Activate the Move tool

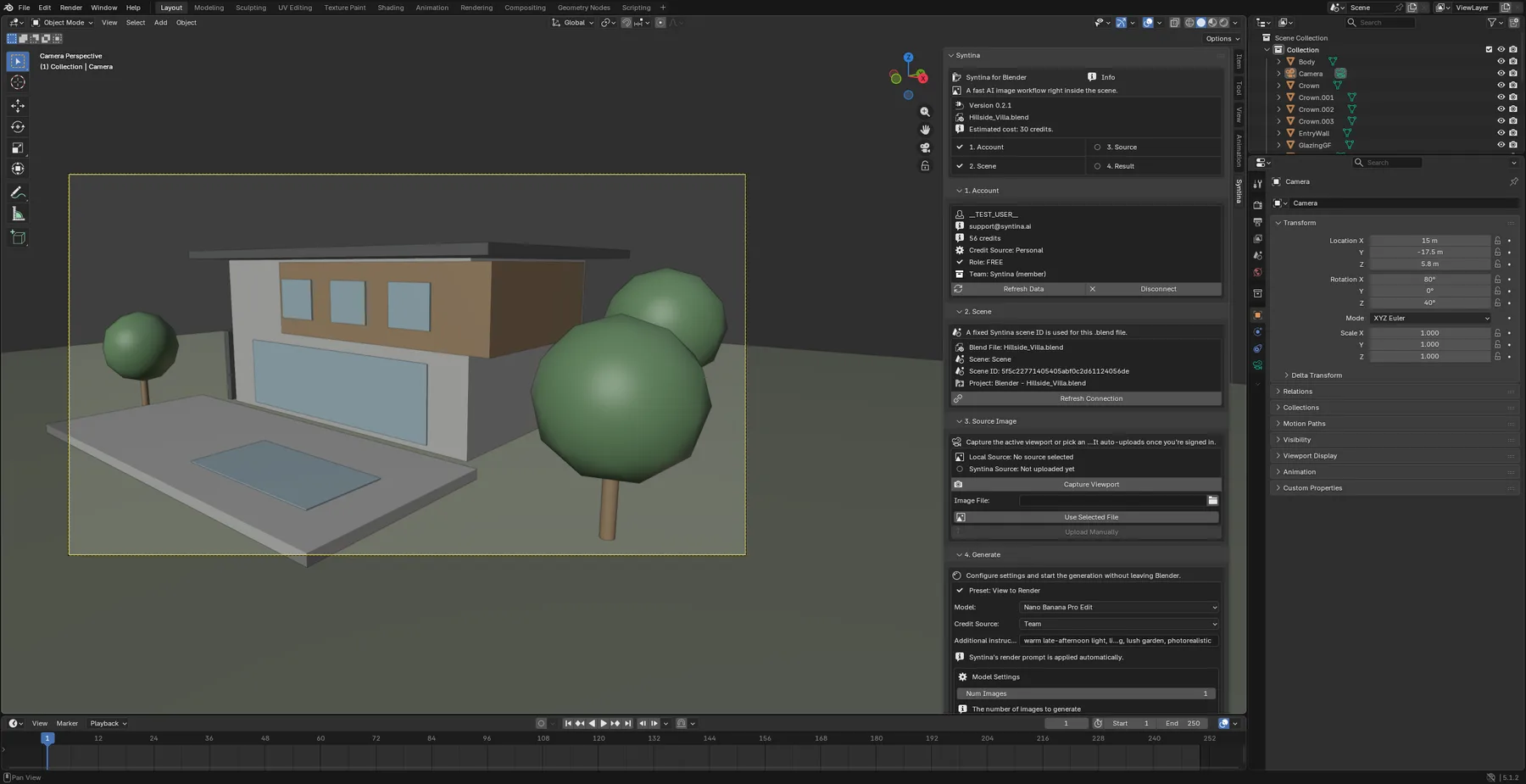tap(18, 106)
